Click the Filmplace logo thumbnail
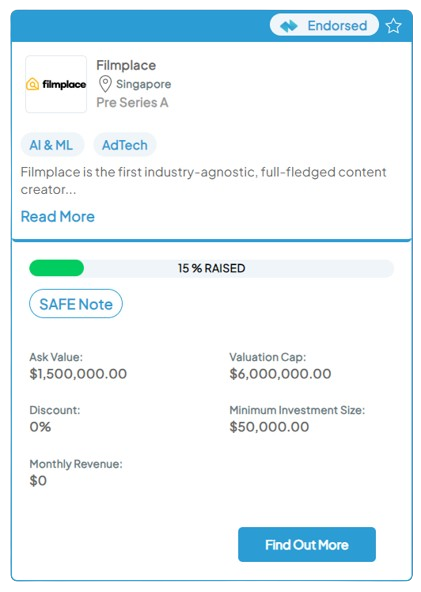421x592 pixels. 56,84
